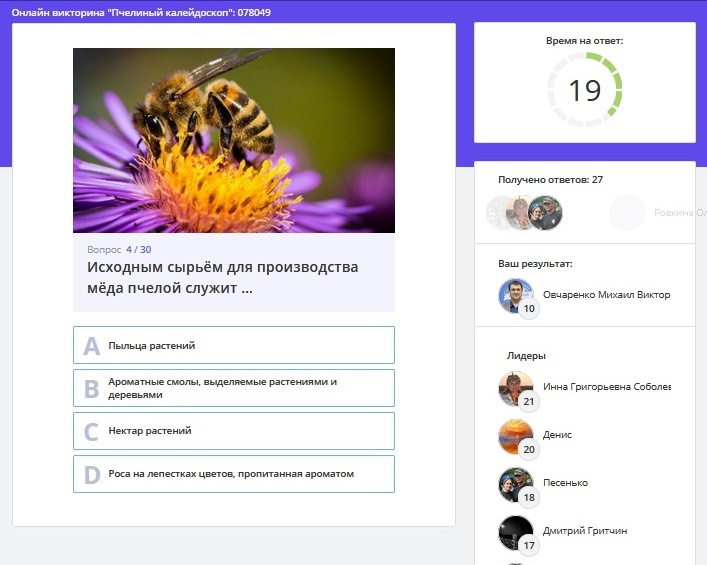
Task: Click the 'Лидеры' section heading
Action: [526, 355]
